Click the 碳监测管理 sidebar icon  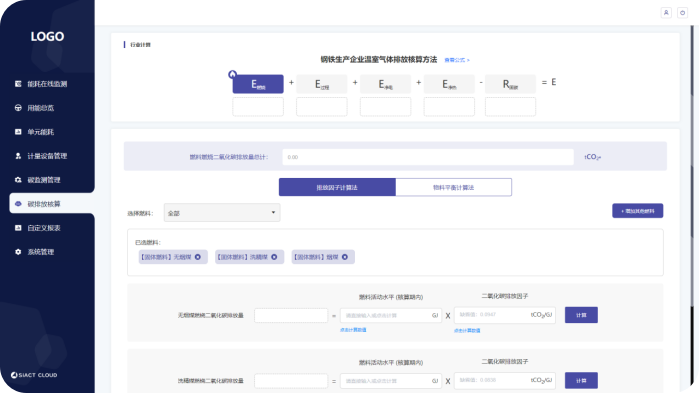coord(18,180)
